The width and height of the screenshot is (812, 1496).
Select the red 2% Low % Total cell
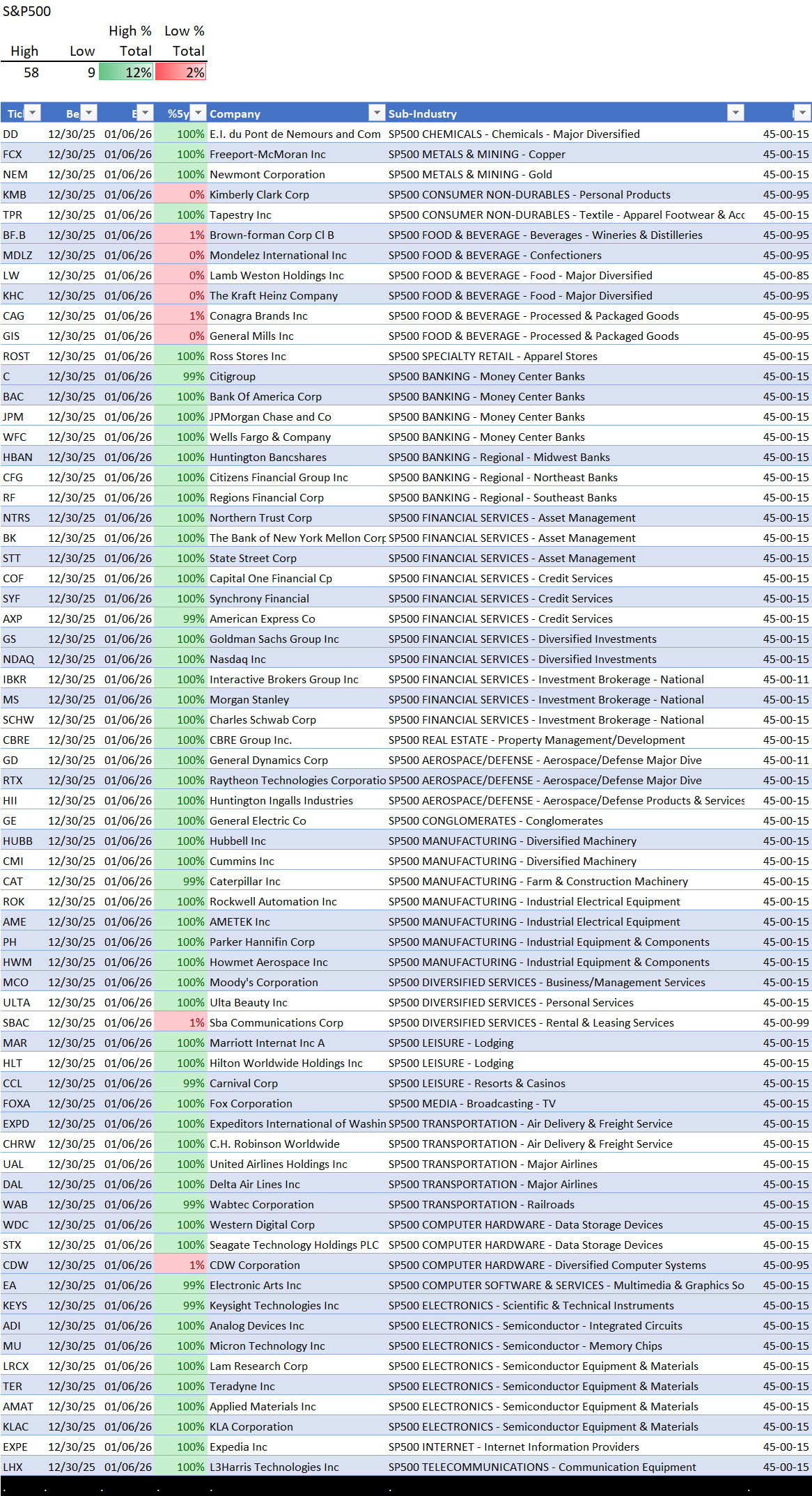tap(180, 72)
